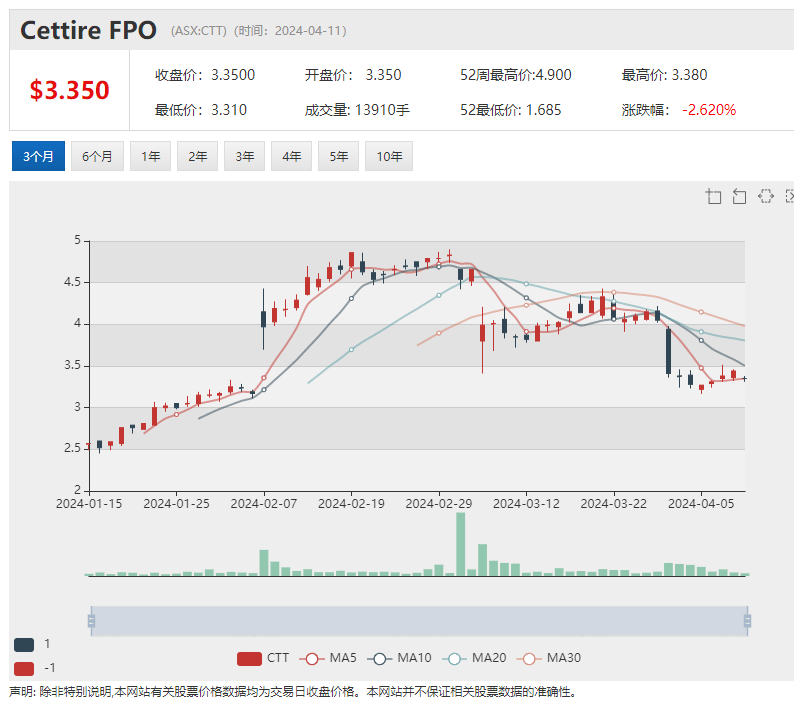Switch to the 5年 time range

pyautogui.click(x=338, y=156)
